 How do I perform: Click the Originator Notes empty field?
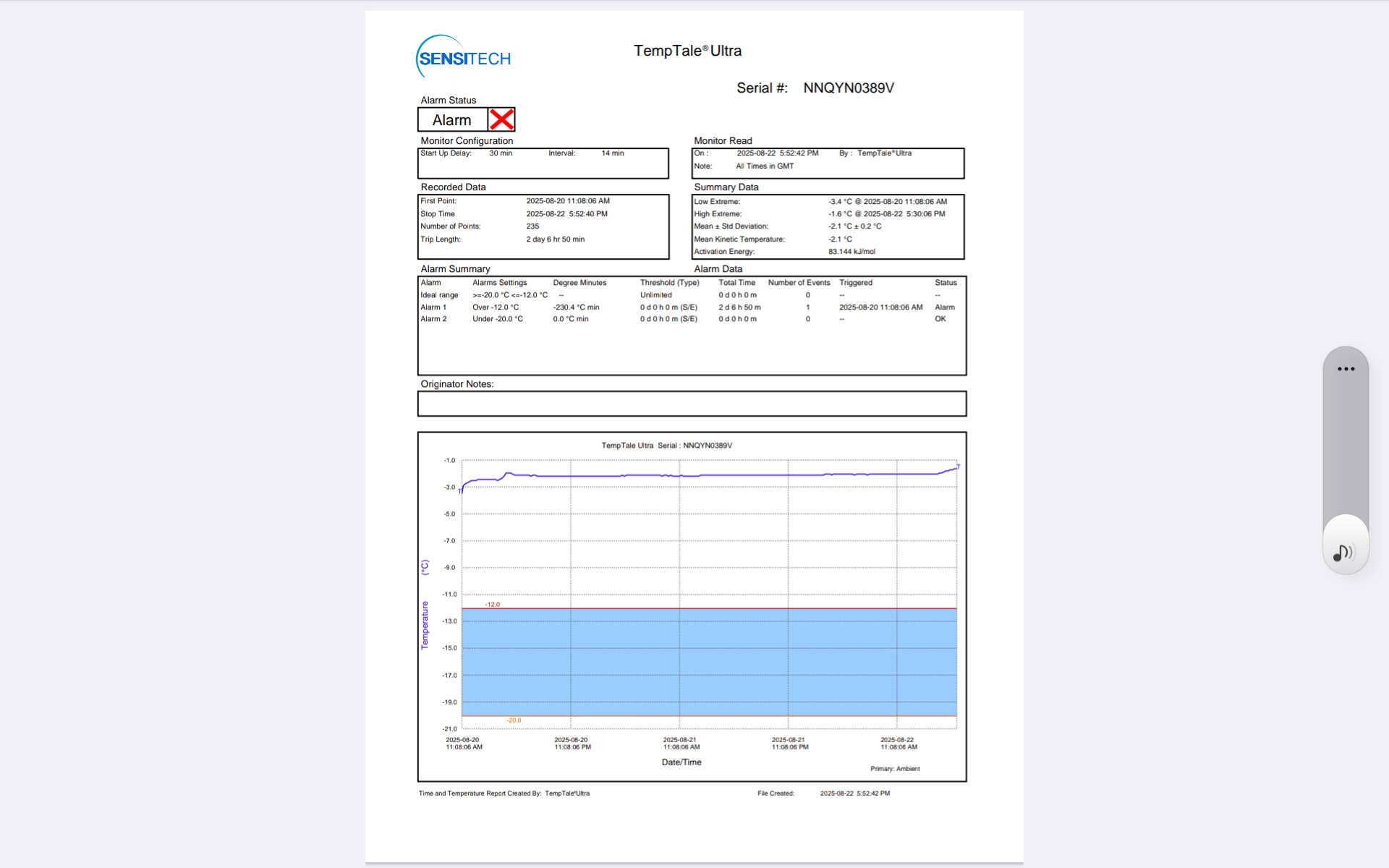click(692, 404)
